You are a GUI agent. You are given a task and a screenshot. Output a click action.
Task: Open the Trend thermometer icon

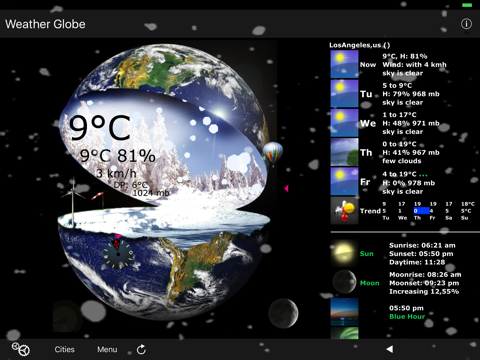click(x=344, y=211)
